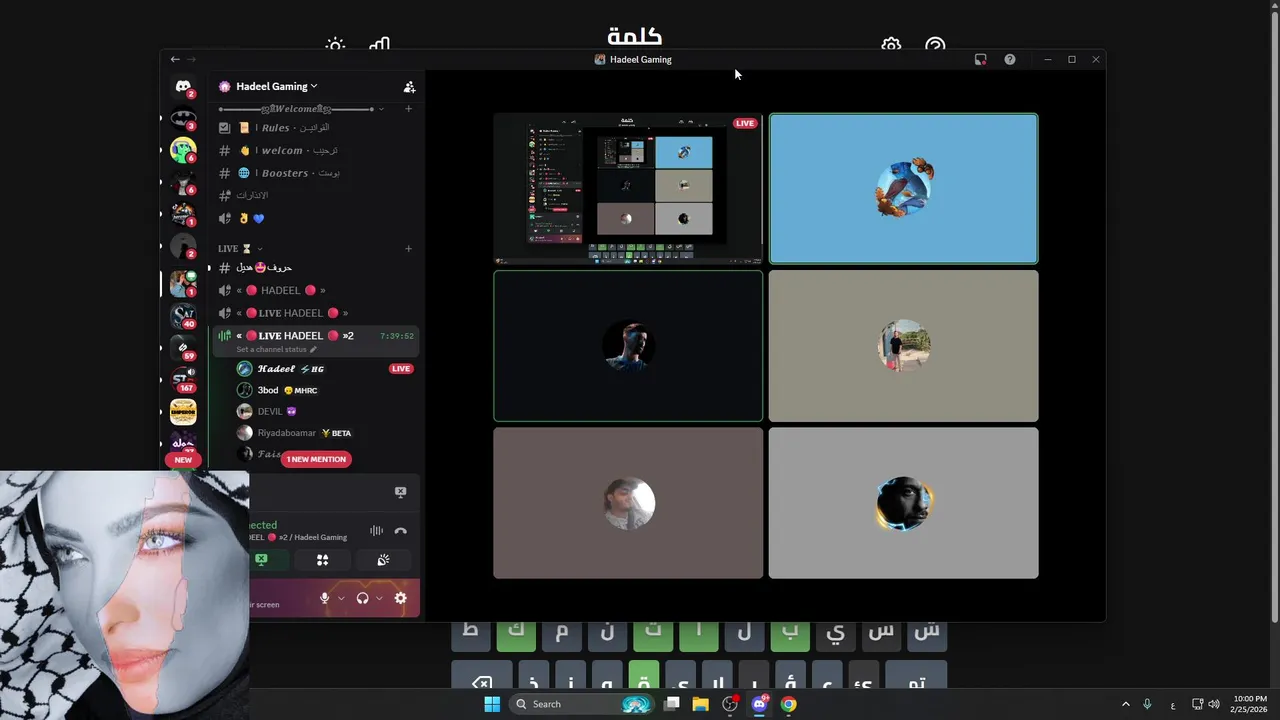Select user 3bod in voice channel list
Viewport: 1280px width, 720px height.
pos(325,390)
